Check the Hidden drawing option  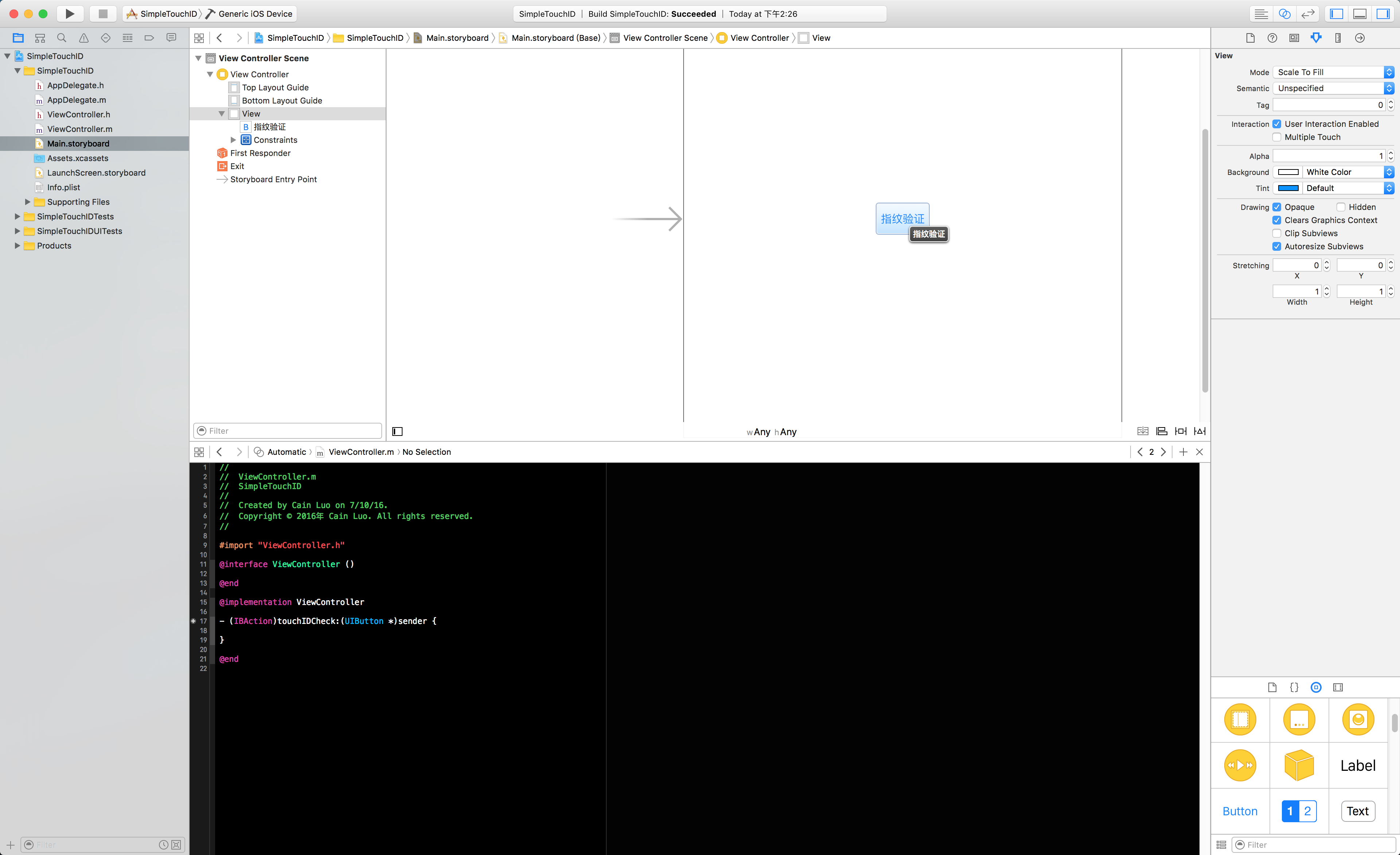(x=1341, y=207)
